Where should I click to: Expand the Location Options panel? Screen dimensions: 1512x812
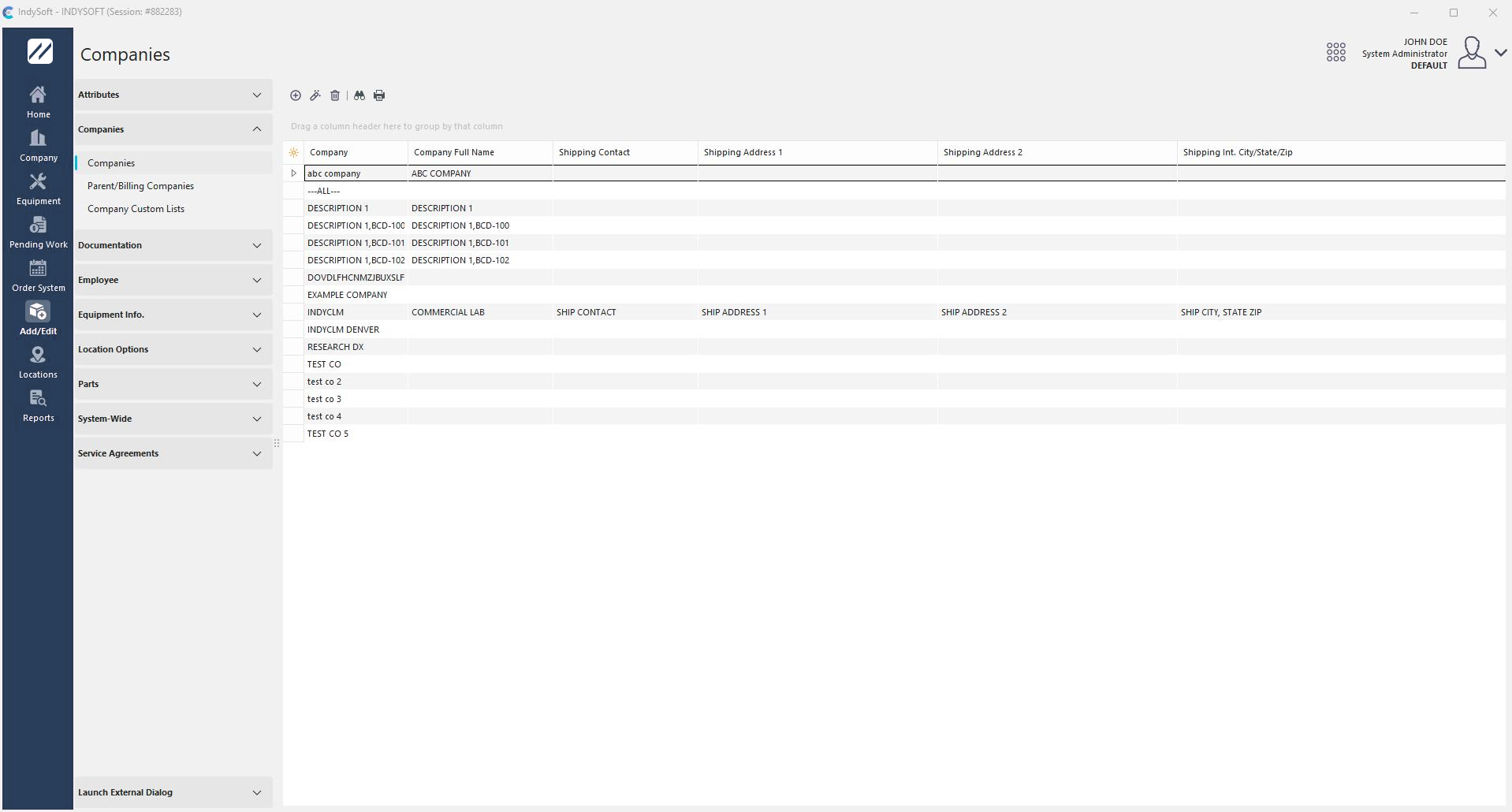point(173,349)
